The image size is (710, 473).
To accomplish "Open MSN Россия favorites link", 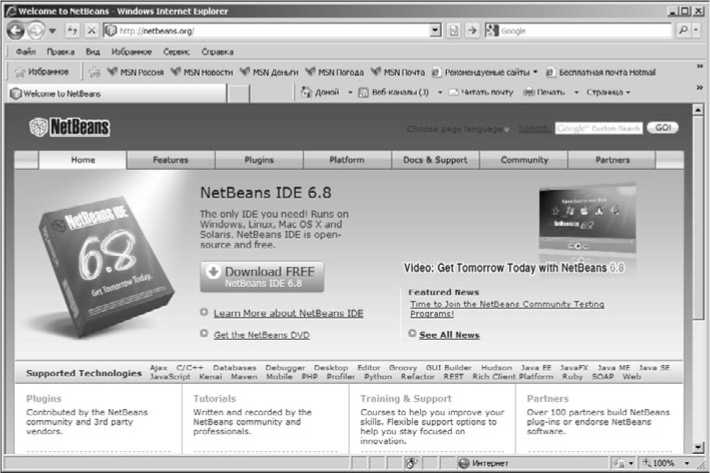I will (x=135, y=72).
